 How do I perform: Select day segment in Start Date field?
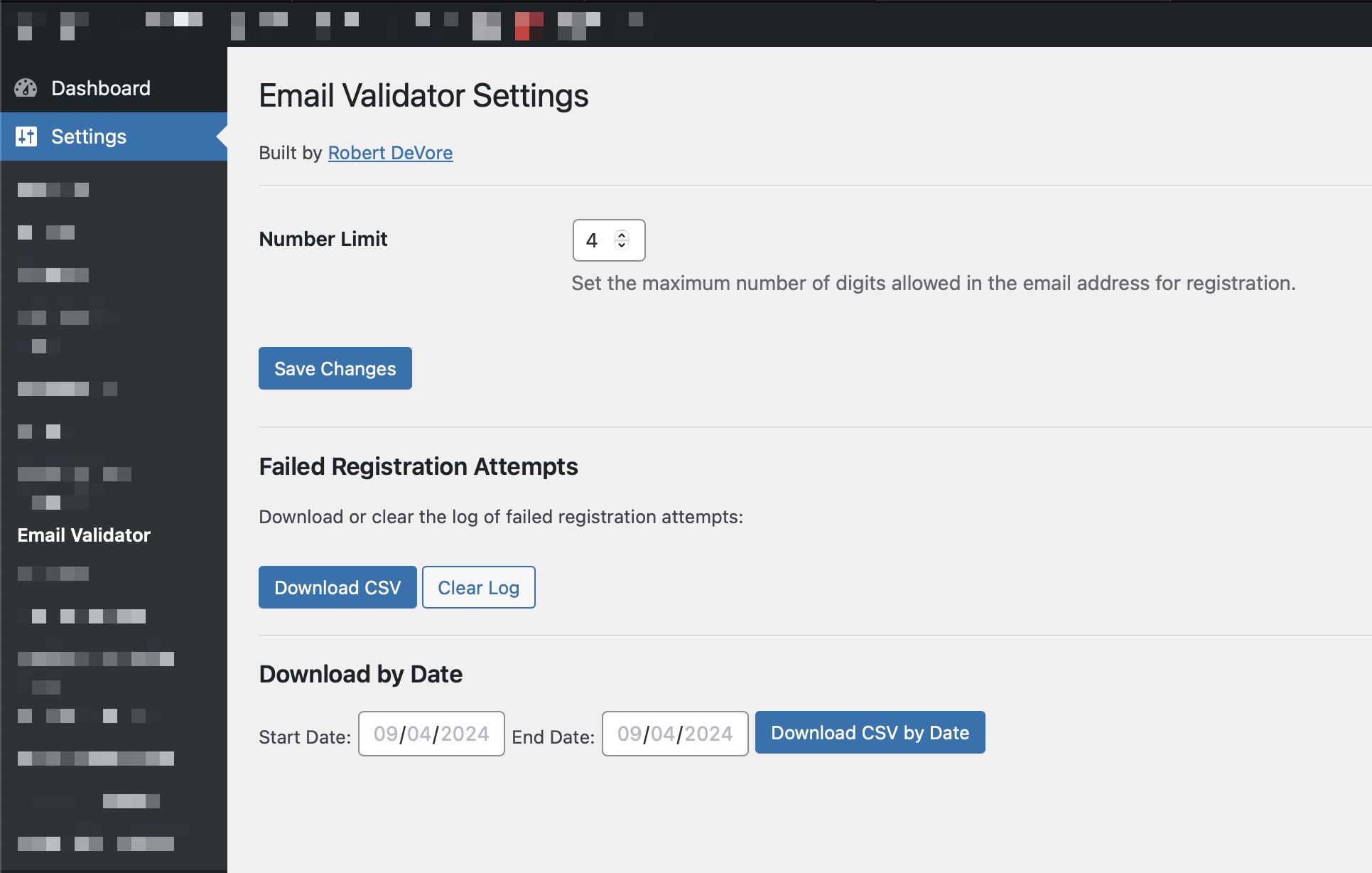point(418,734)
